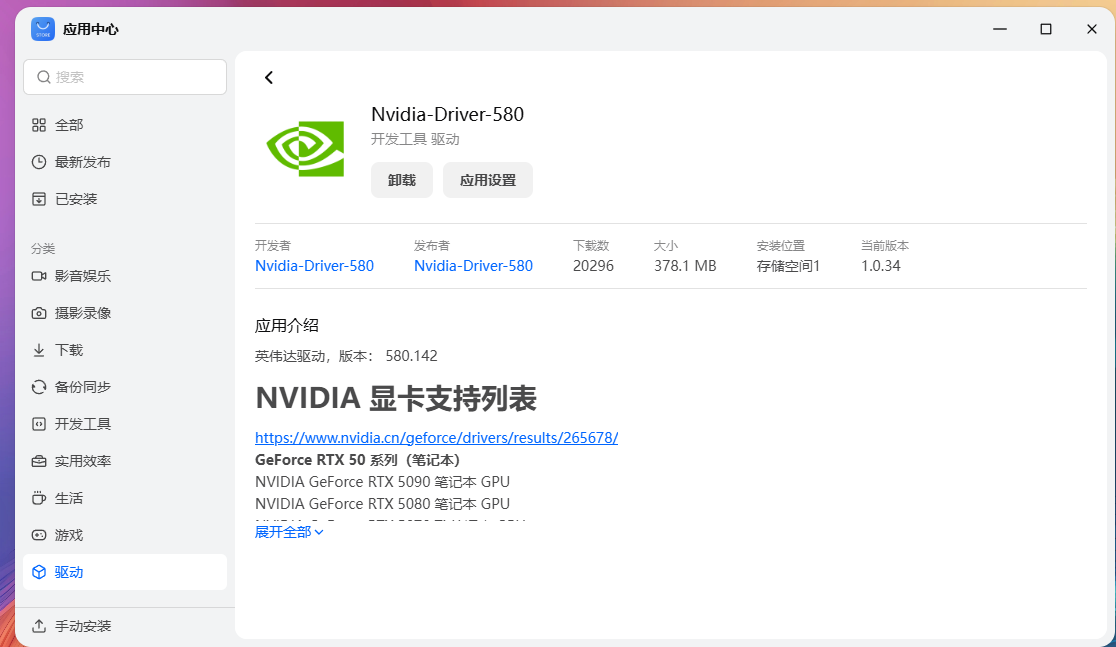Screen dimensions: 1116x647
Task: Click the install location 存储空间1
Action: pos(789,266)
